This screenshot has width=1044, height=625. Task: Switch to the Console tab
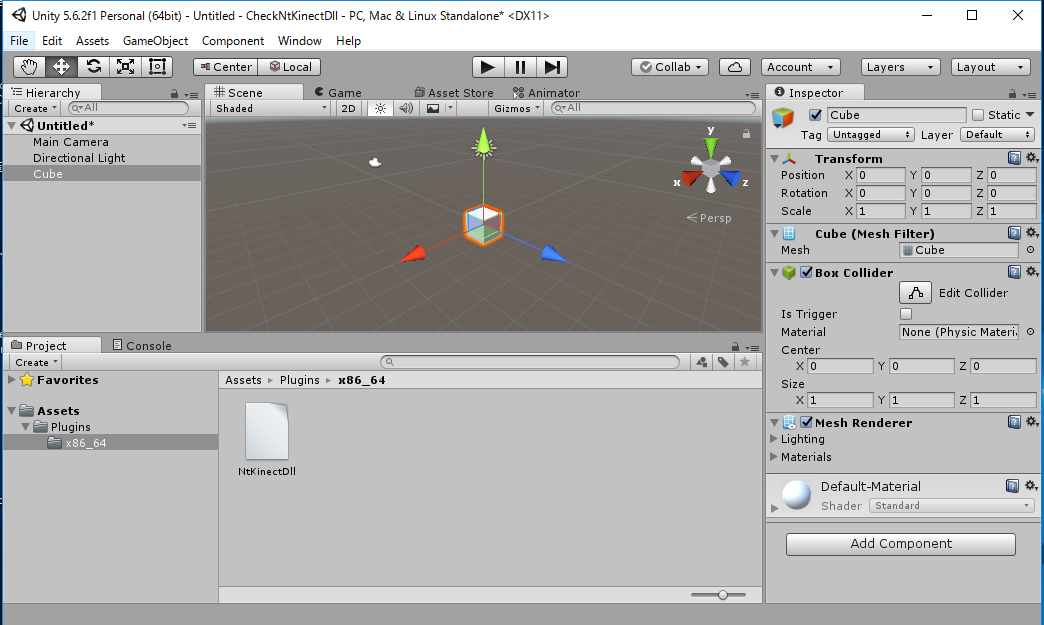pos(141,346)
